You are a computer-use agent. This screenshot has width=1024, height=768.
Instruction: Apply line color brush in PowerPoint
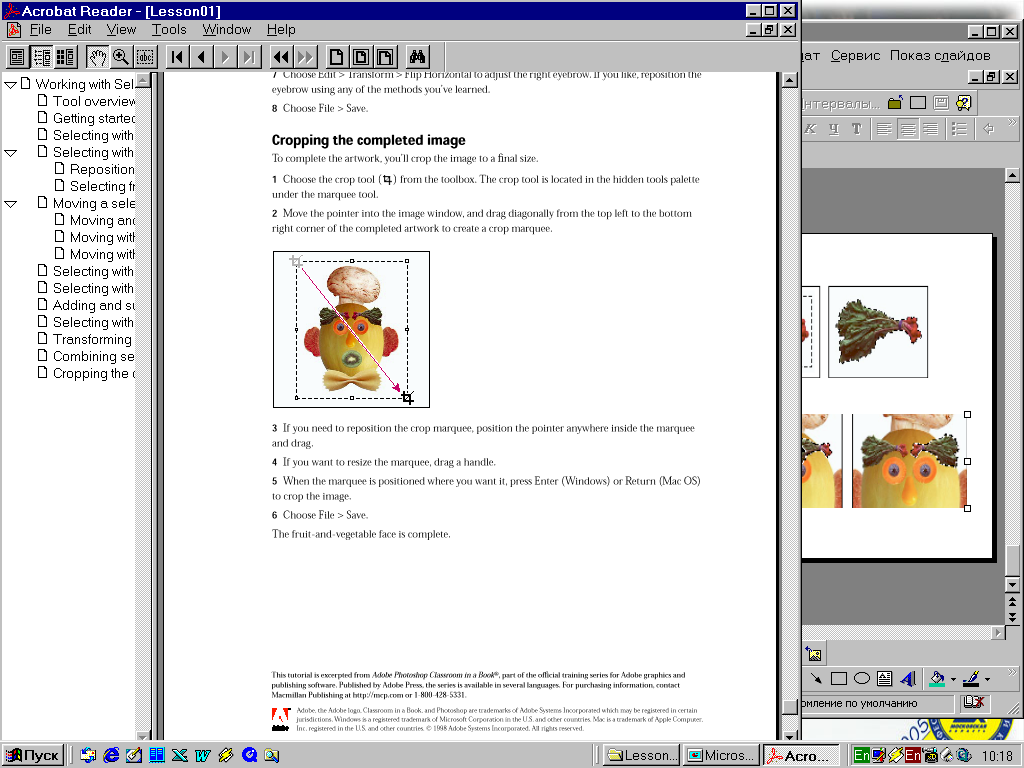(971, 679)
